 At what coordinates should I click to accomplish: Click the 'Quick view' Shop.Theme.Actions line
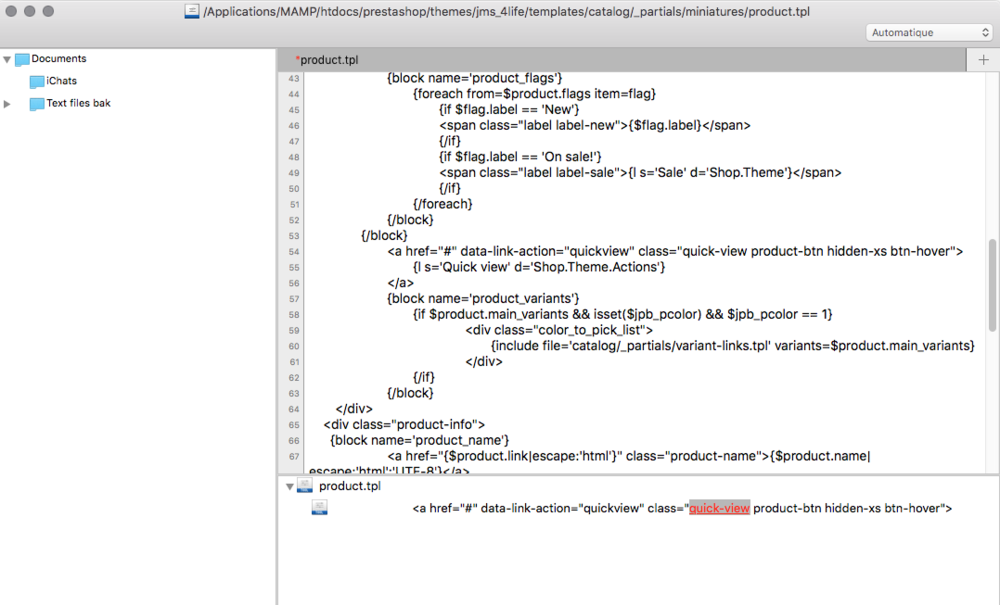(539, 267)
